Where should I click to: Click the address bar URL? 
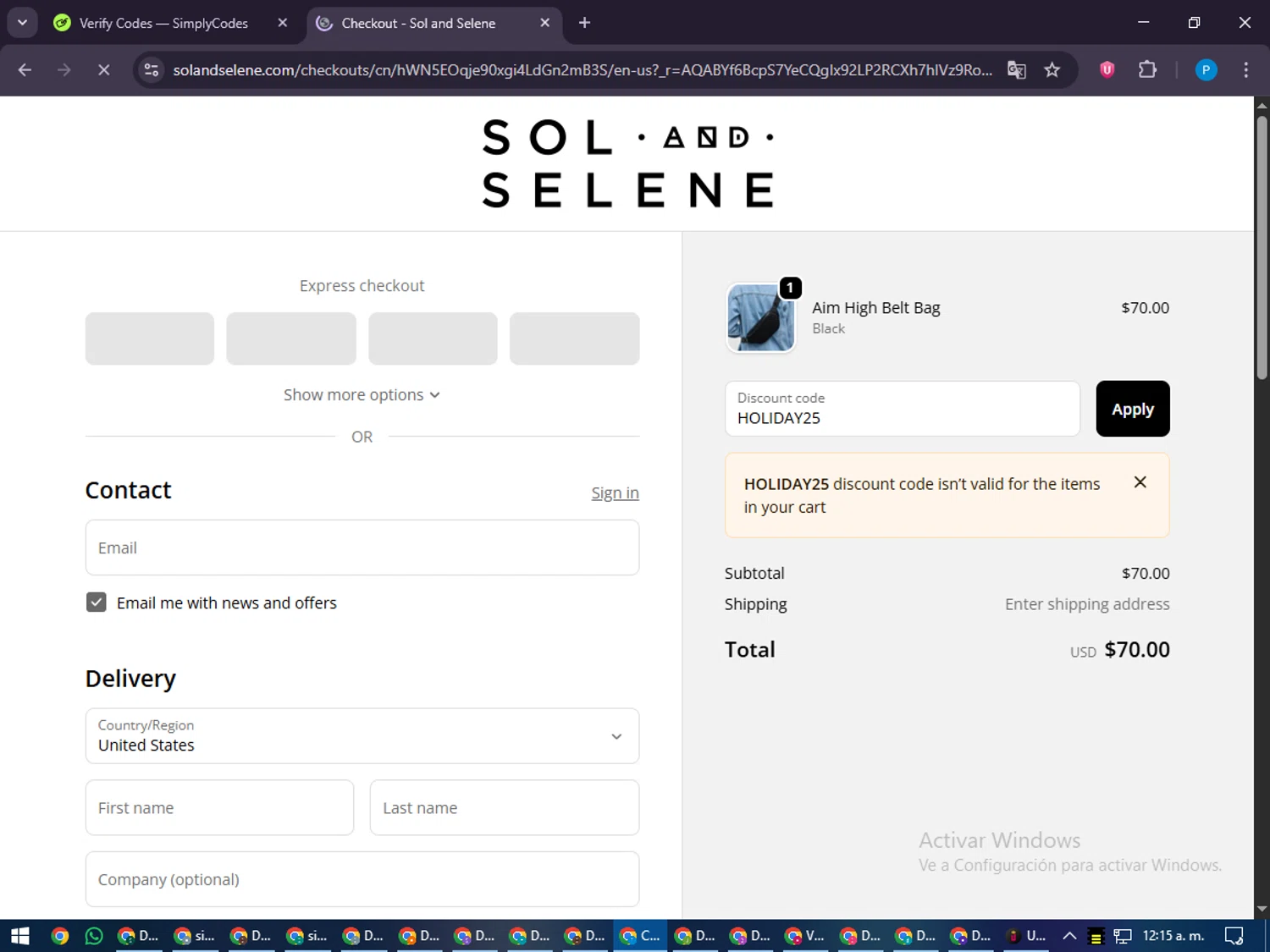coord(583,69)
